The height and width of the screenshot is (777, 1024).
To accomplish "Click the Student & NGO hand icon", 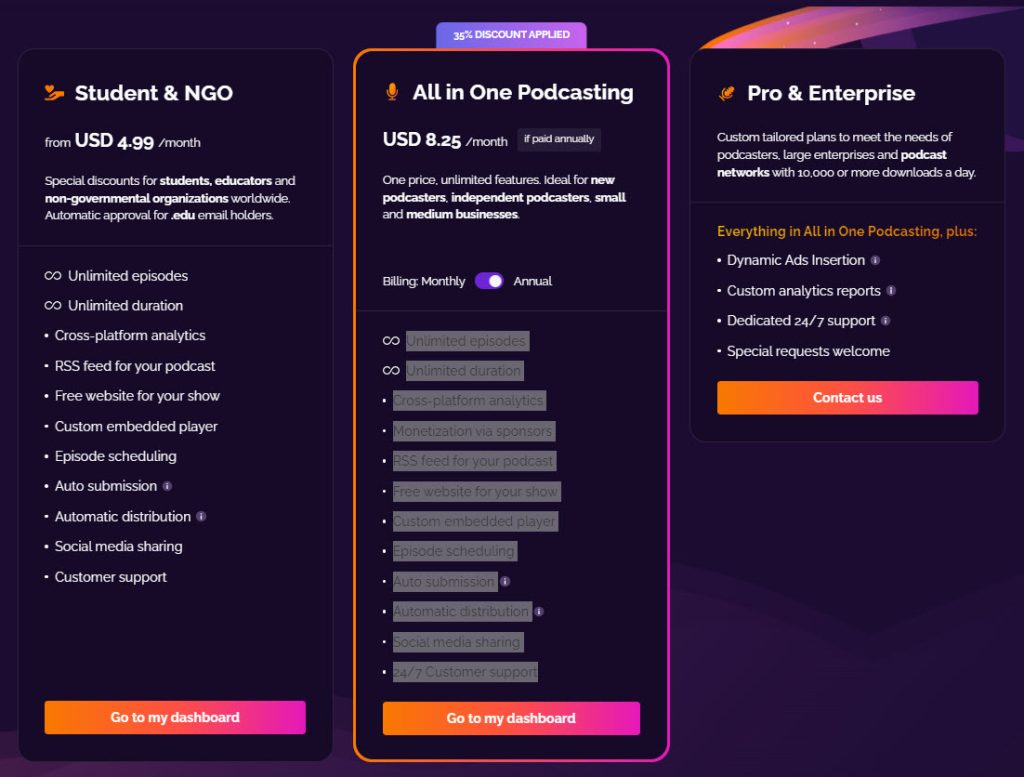I will [54, 93].
